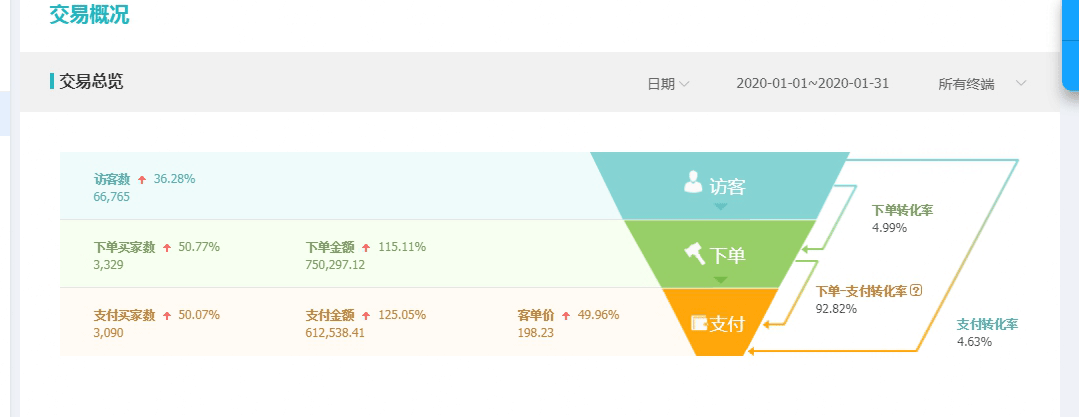Viewport: 1079px width, 417px height.
Task: Open the 日期 dropdown
Action: coord(668,84)
